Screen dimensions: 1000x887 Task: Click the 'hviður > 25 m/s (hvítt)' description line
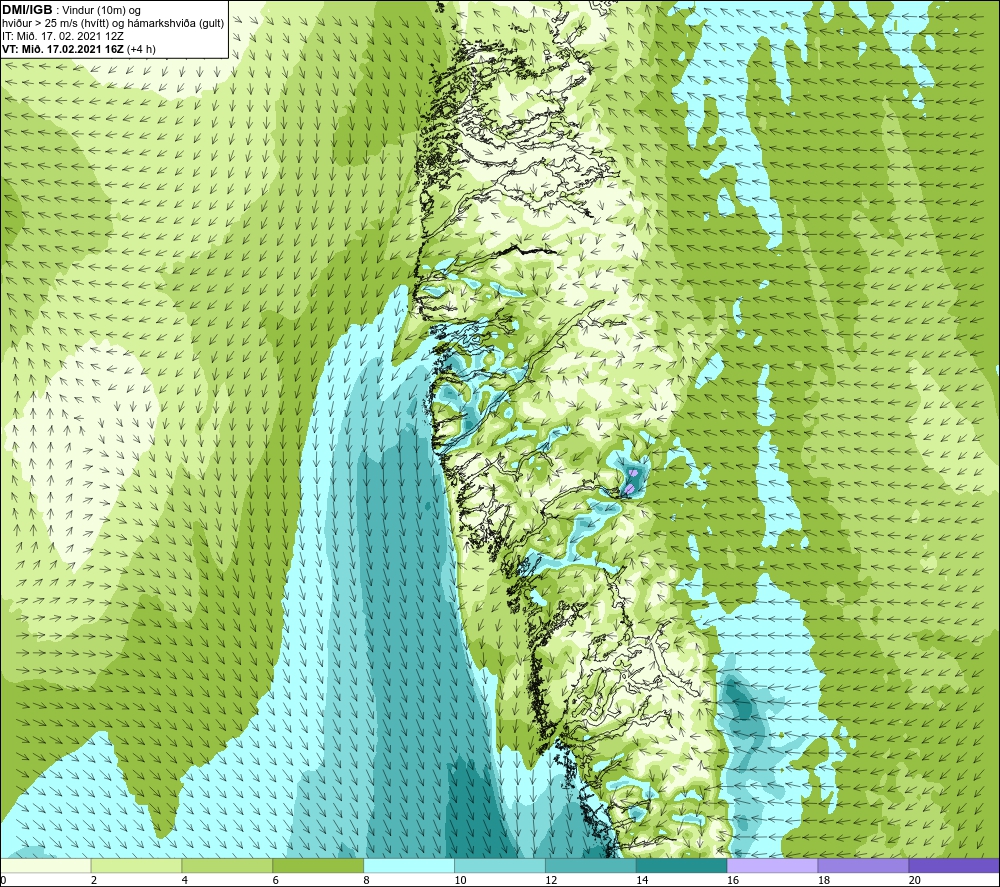113,24
